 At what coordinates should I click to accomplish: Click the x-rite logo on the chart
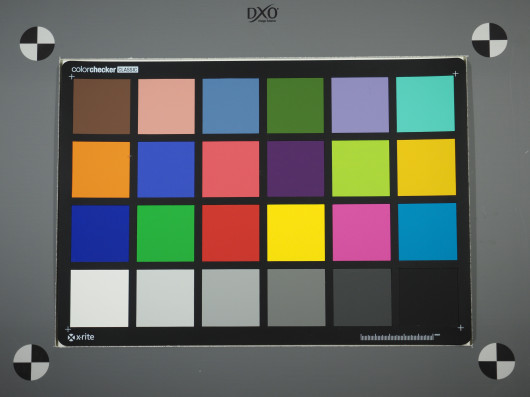pos(81,337)
